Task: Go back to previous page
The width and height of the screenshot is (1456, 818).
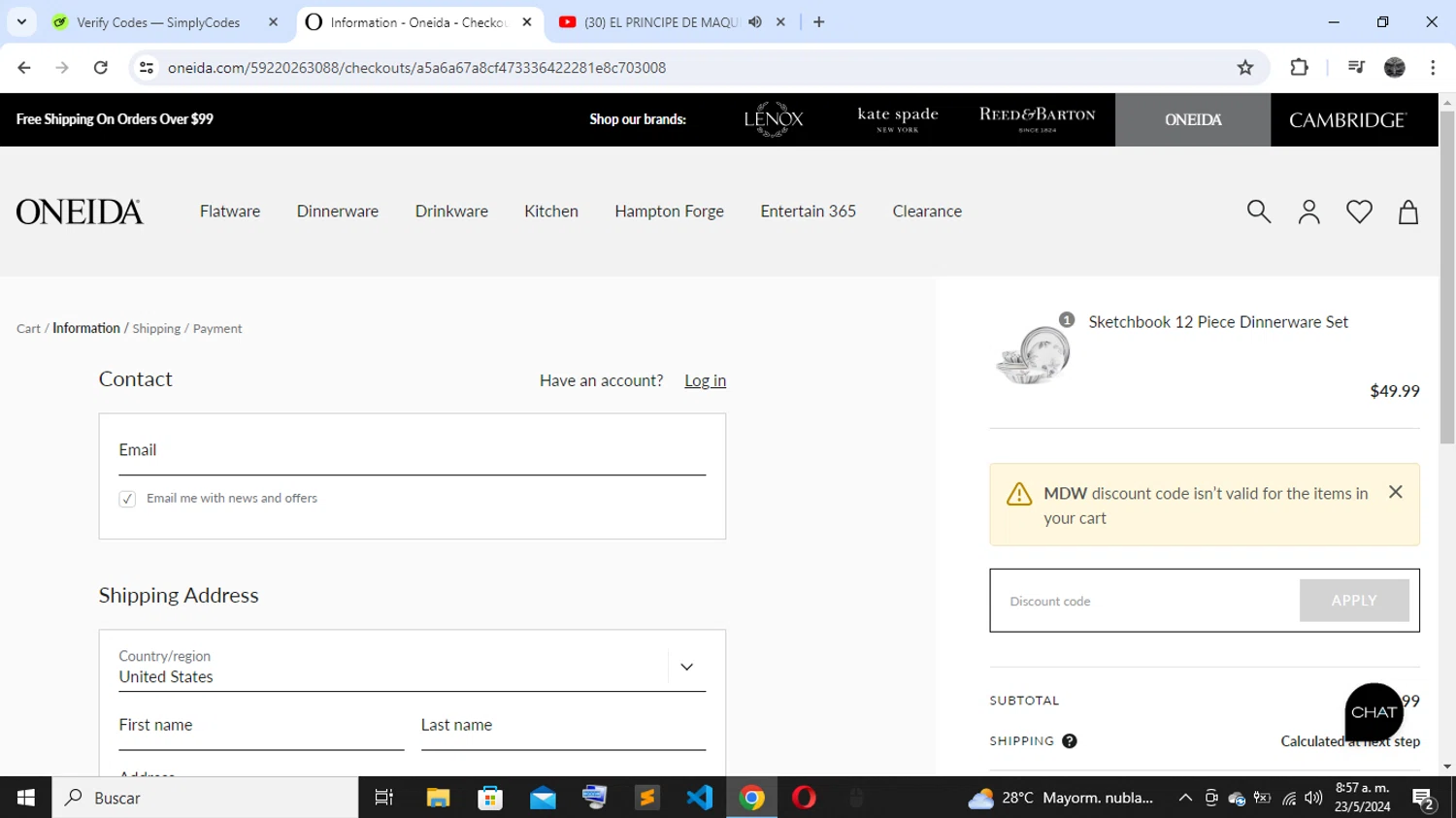Action: [24, 67]
